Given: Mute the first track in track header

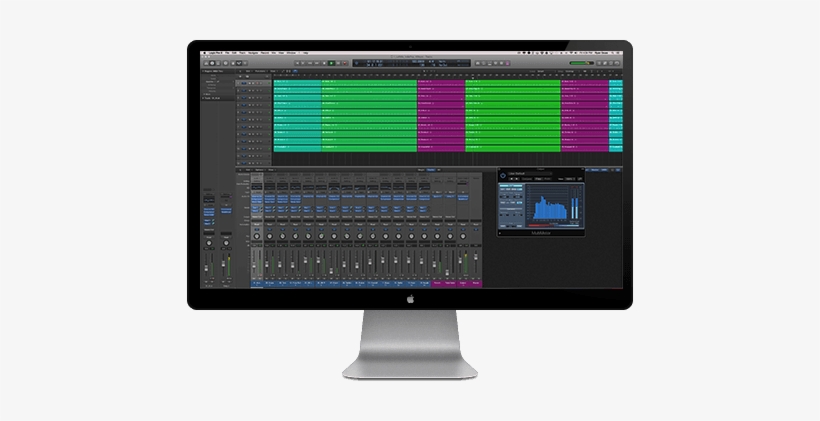Looking at the screenshot, I should pos(249,83).
